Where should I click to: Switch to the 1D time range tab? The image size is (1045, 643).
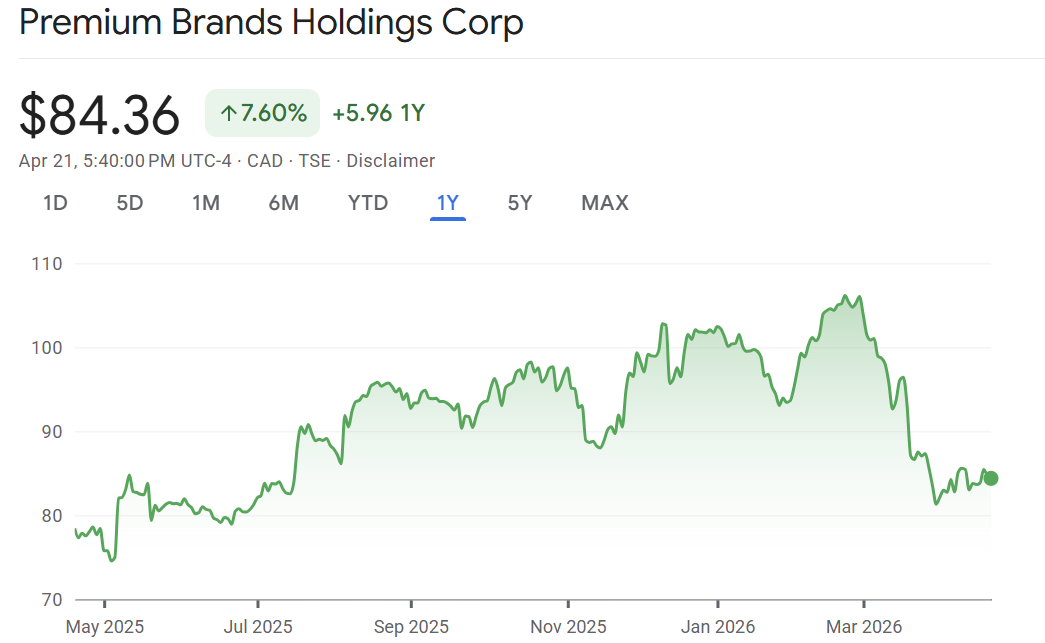point(55,203)
